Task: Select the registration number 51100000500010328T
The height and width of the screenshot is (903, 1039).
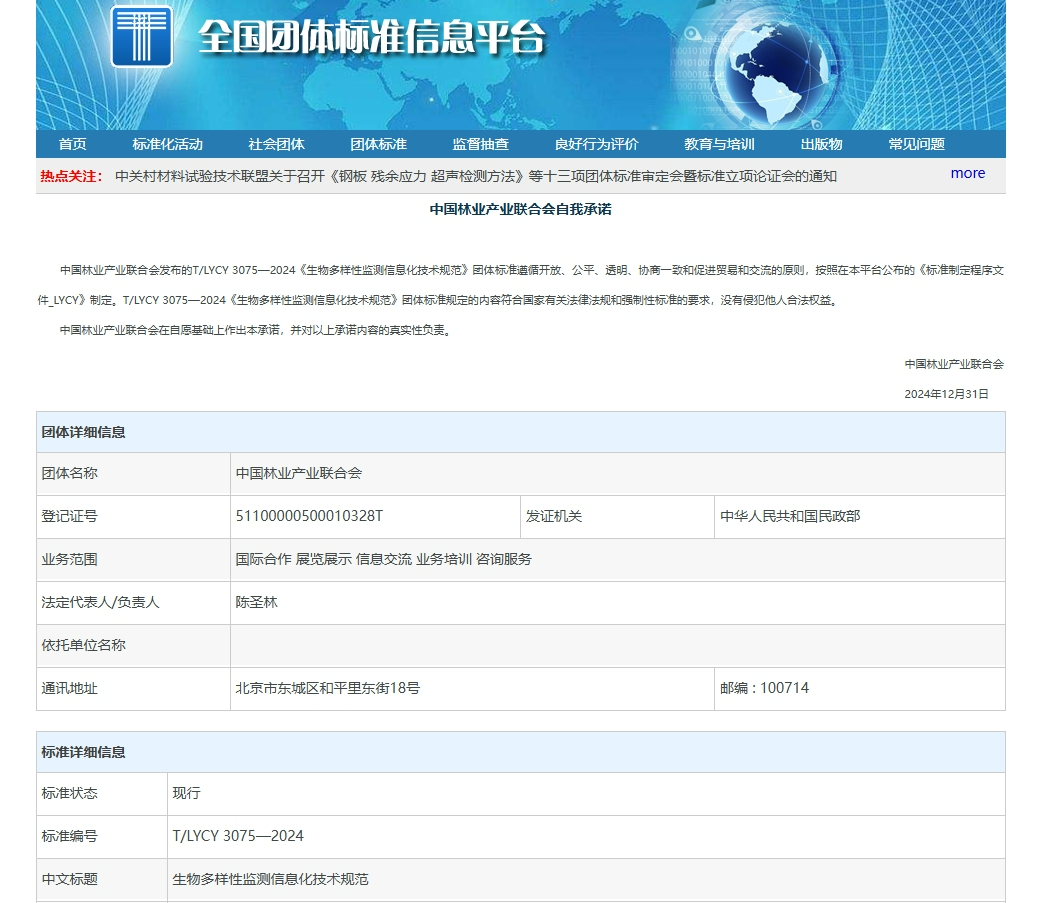Action: [x=309, y=516]
